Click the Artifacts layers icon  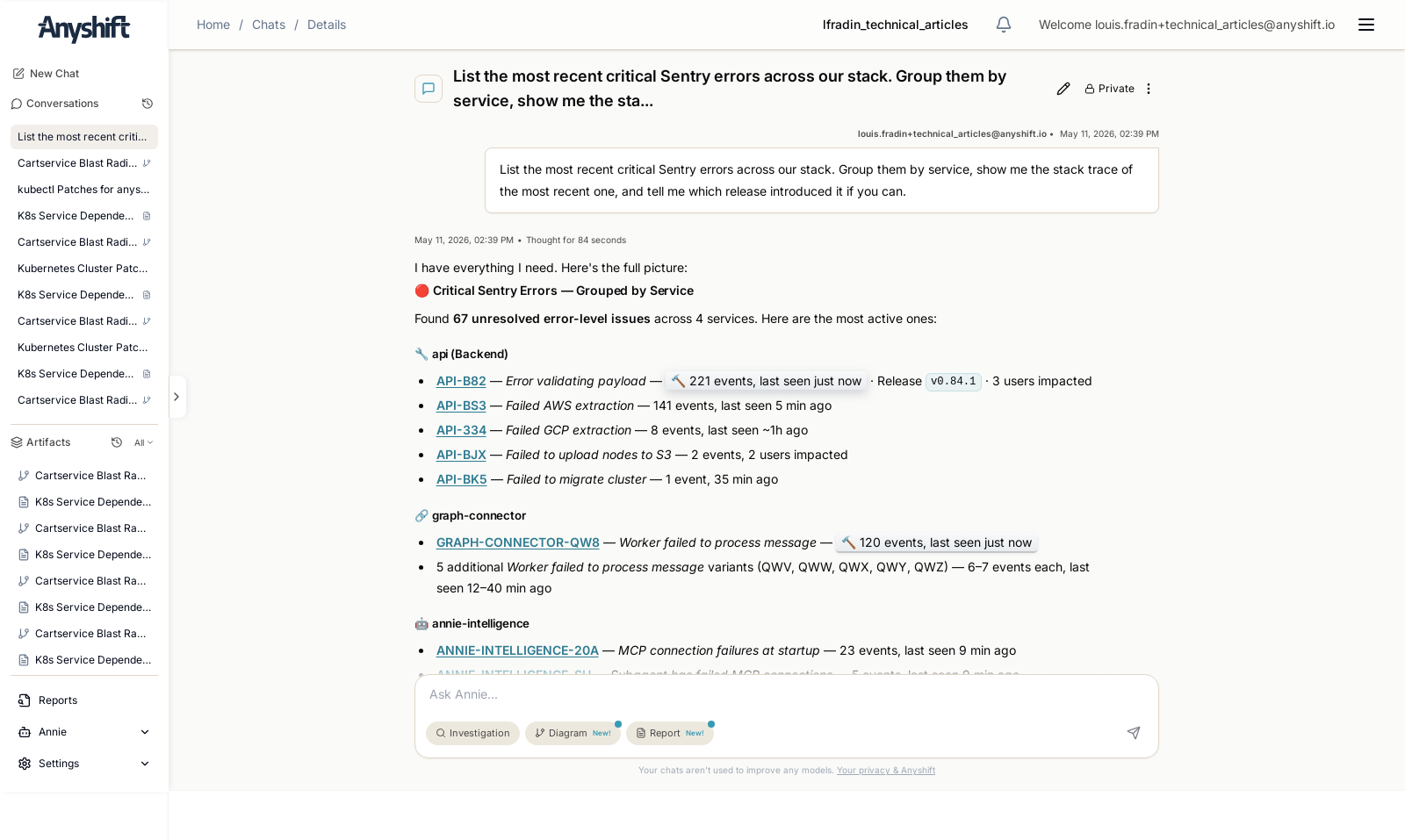coord(17,442)
